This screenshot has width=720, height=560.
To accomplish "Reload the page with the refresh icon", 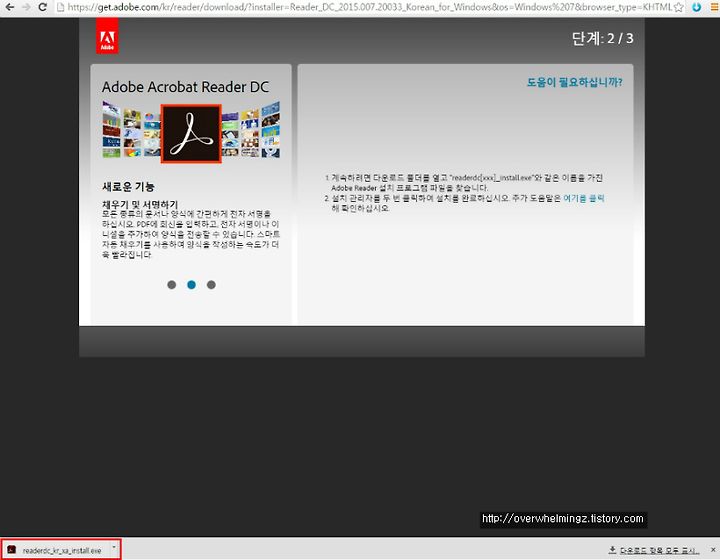I will coord(43,7).
